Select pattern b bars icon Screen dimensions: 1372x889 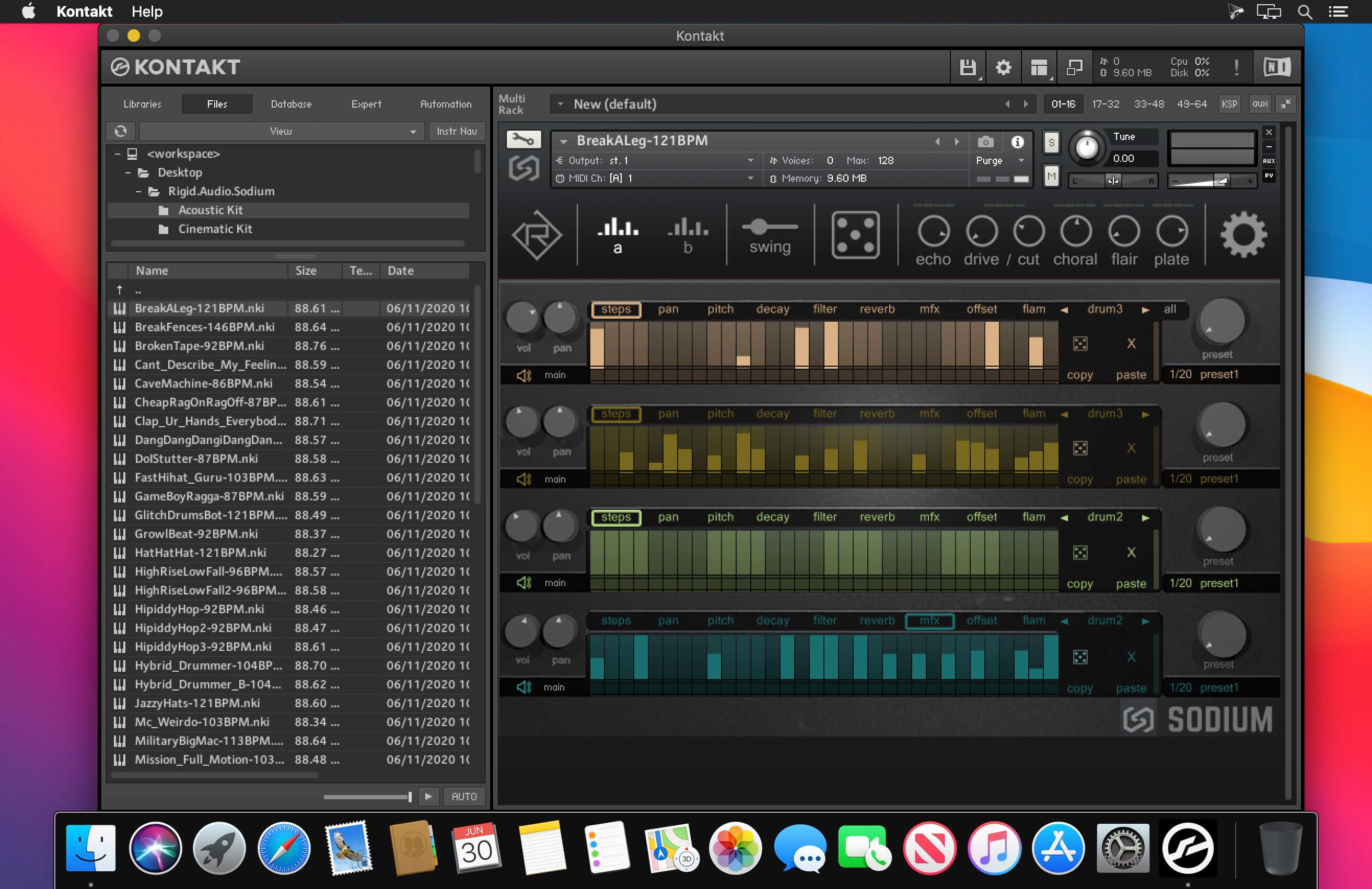pos(688,235)
